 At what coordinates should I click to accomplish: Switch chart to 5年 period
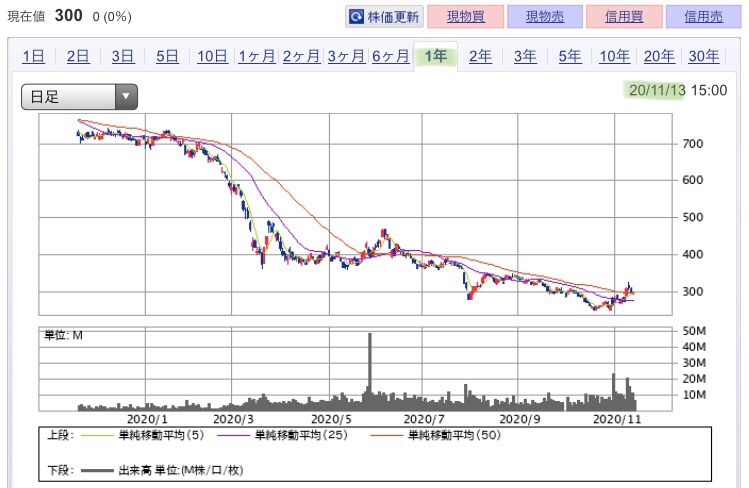pos(570,56)
